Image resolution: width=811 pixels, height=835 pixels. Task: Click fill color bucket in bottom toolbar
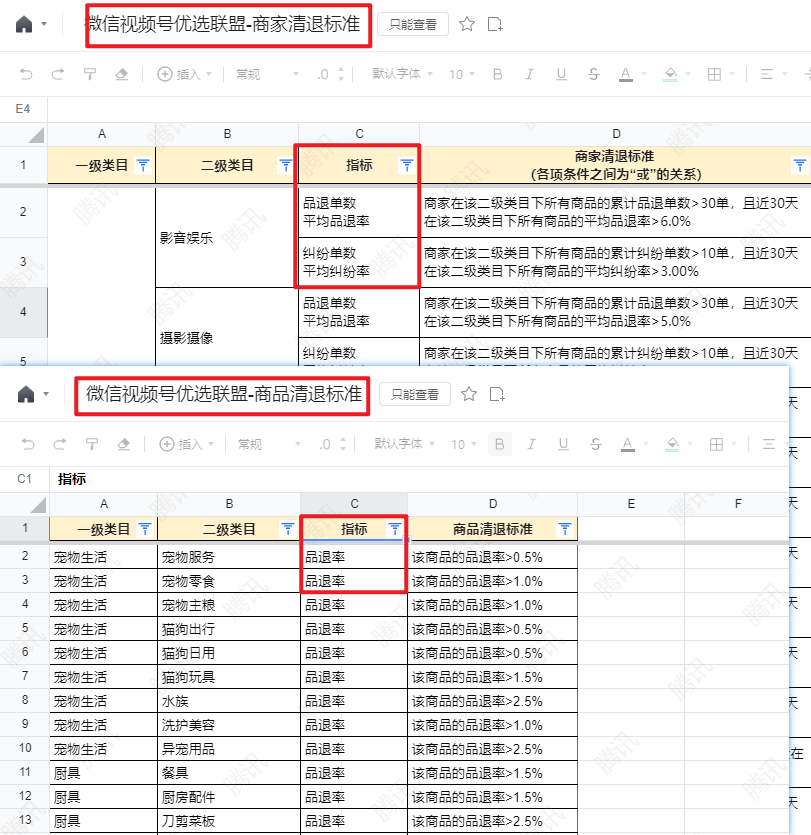pyautogui.click(x=673, y=444)
